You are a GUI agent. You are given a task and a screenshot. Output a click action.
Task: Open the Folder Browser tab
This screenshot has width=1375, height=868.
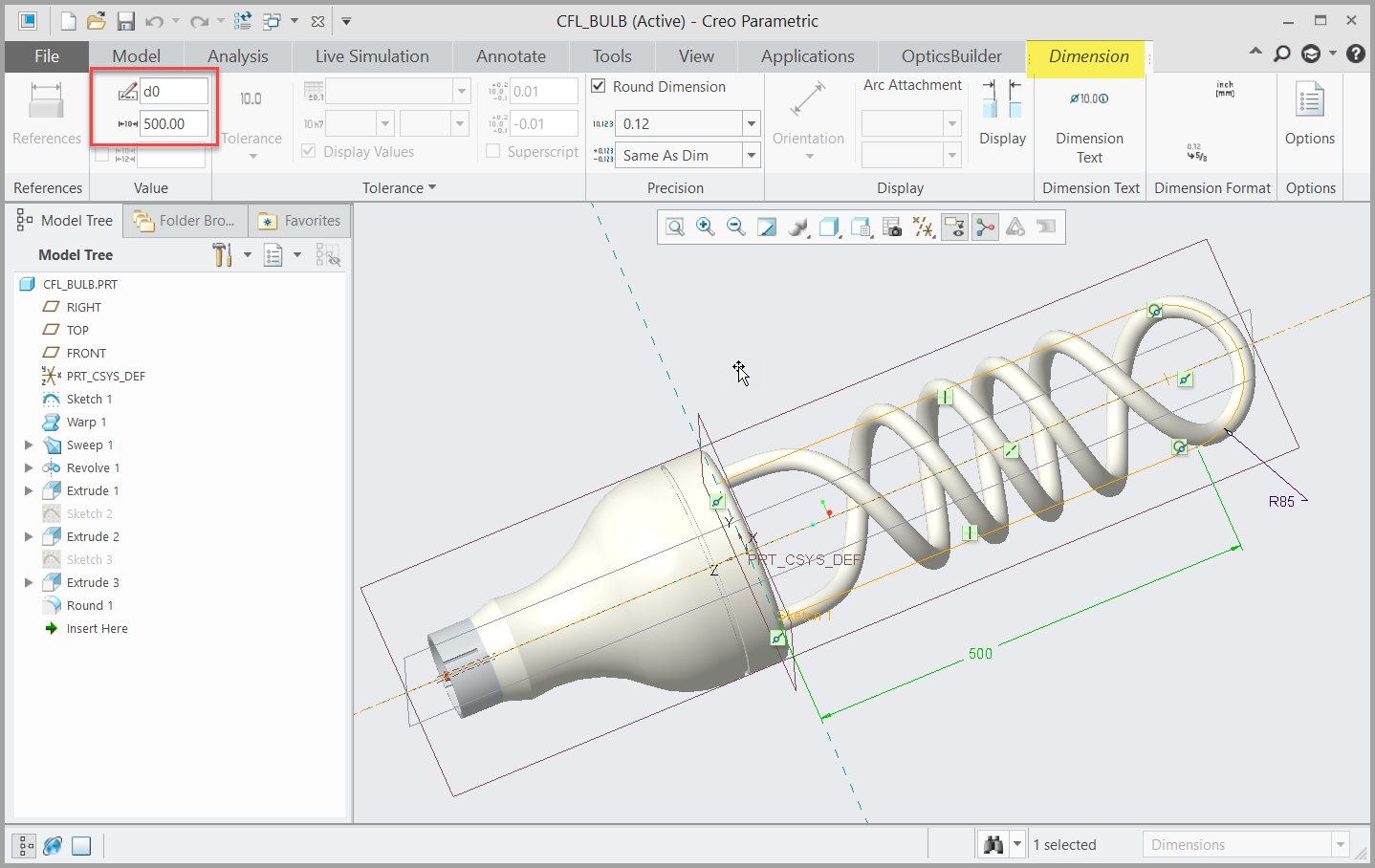186,221
